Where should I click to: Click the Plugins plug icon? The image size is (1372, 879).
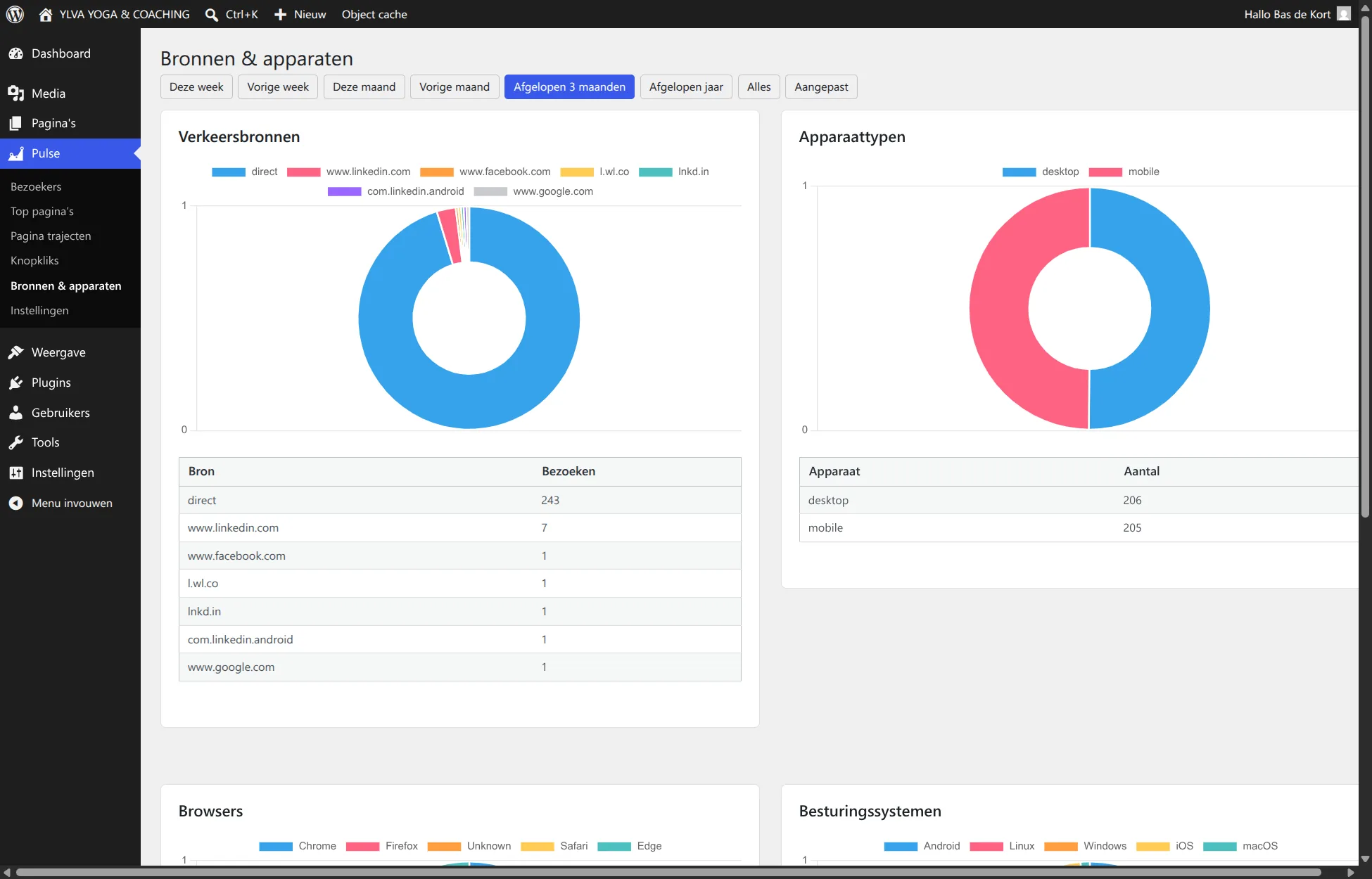point(15,383)
